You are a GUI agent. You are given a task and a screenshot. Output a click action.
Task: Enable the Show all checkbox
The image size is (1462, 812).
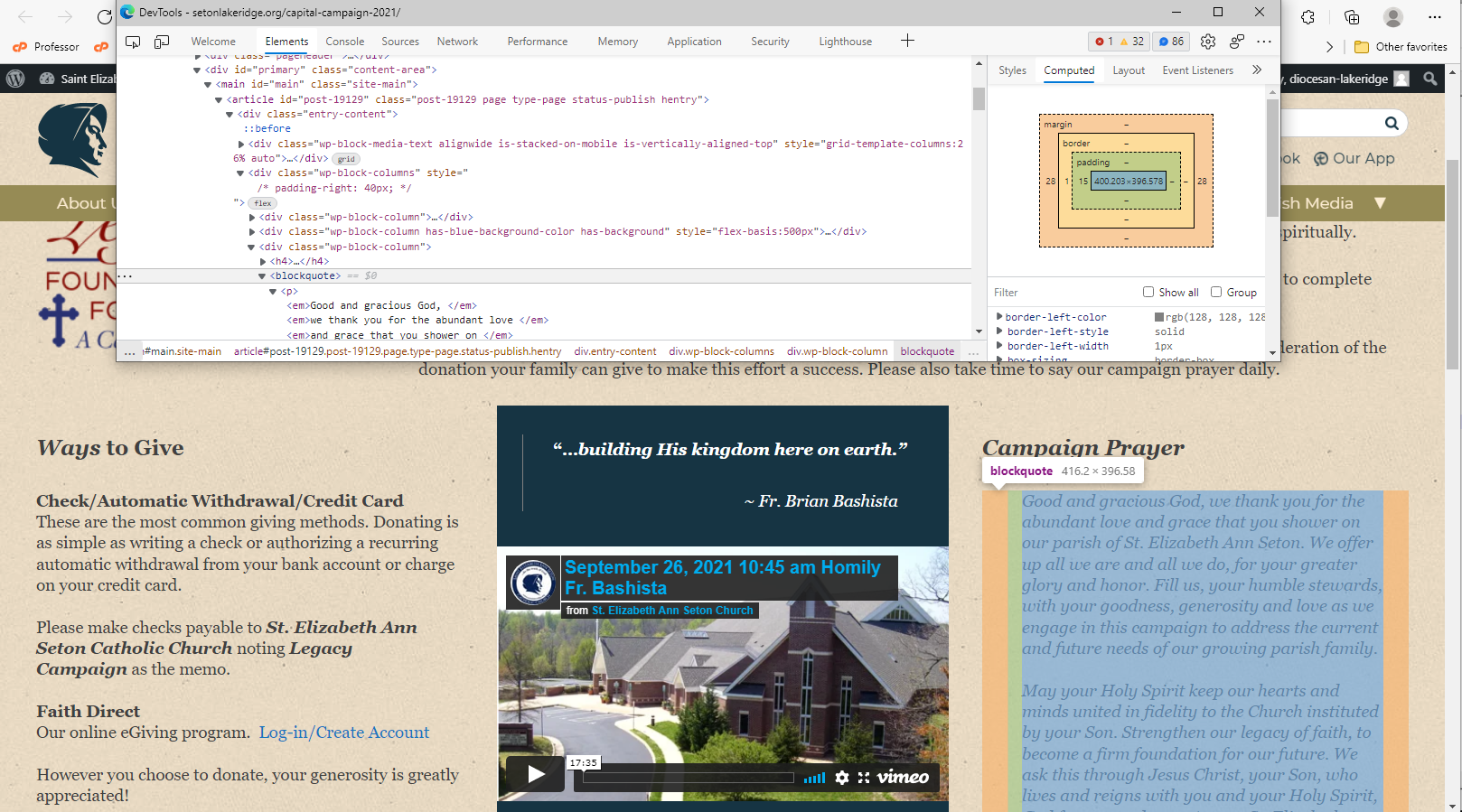coord(1148,292)
